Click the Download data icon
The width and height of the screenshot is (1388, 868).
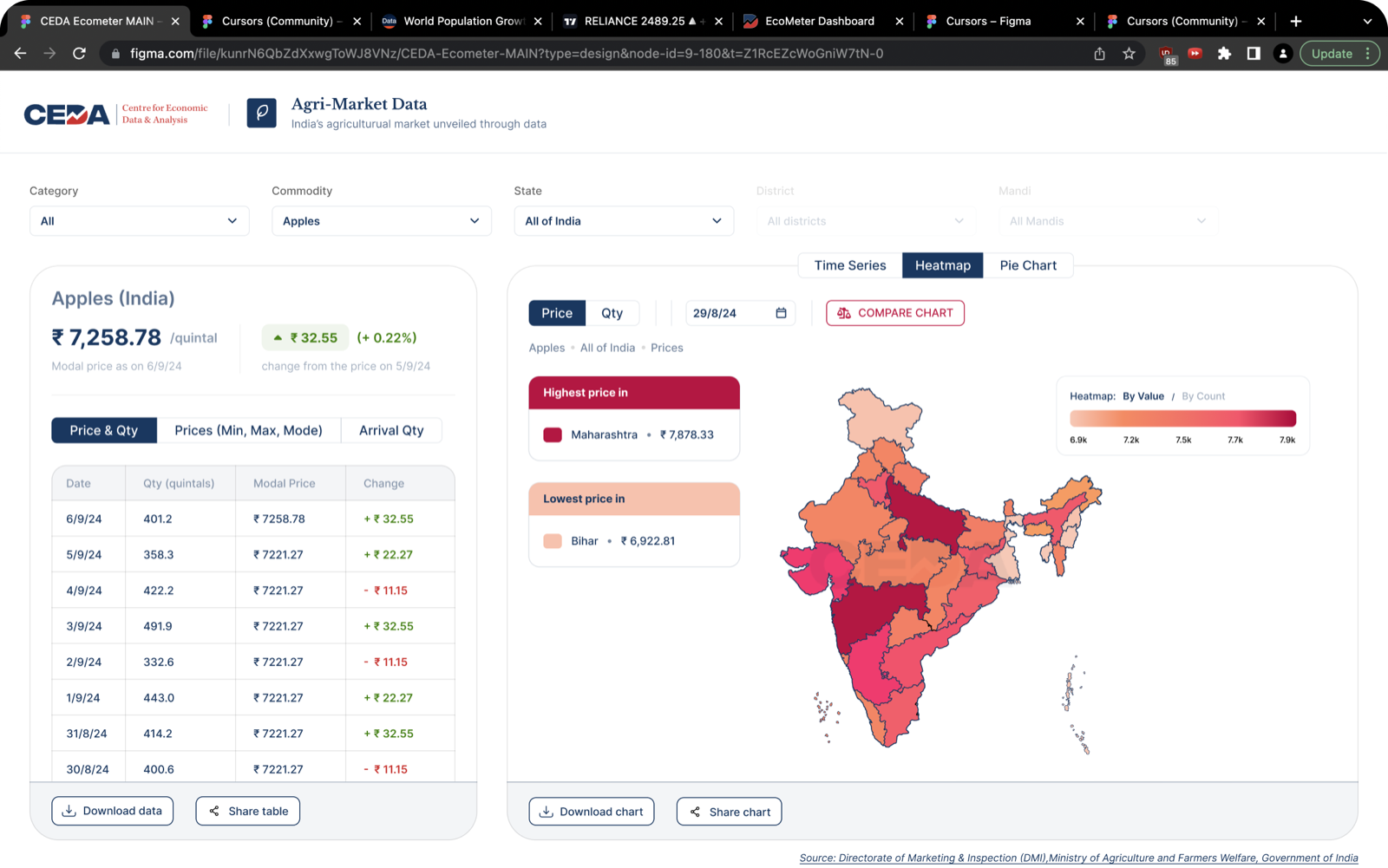[x=69, y=811]
